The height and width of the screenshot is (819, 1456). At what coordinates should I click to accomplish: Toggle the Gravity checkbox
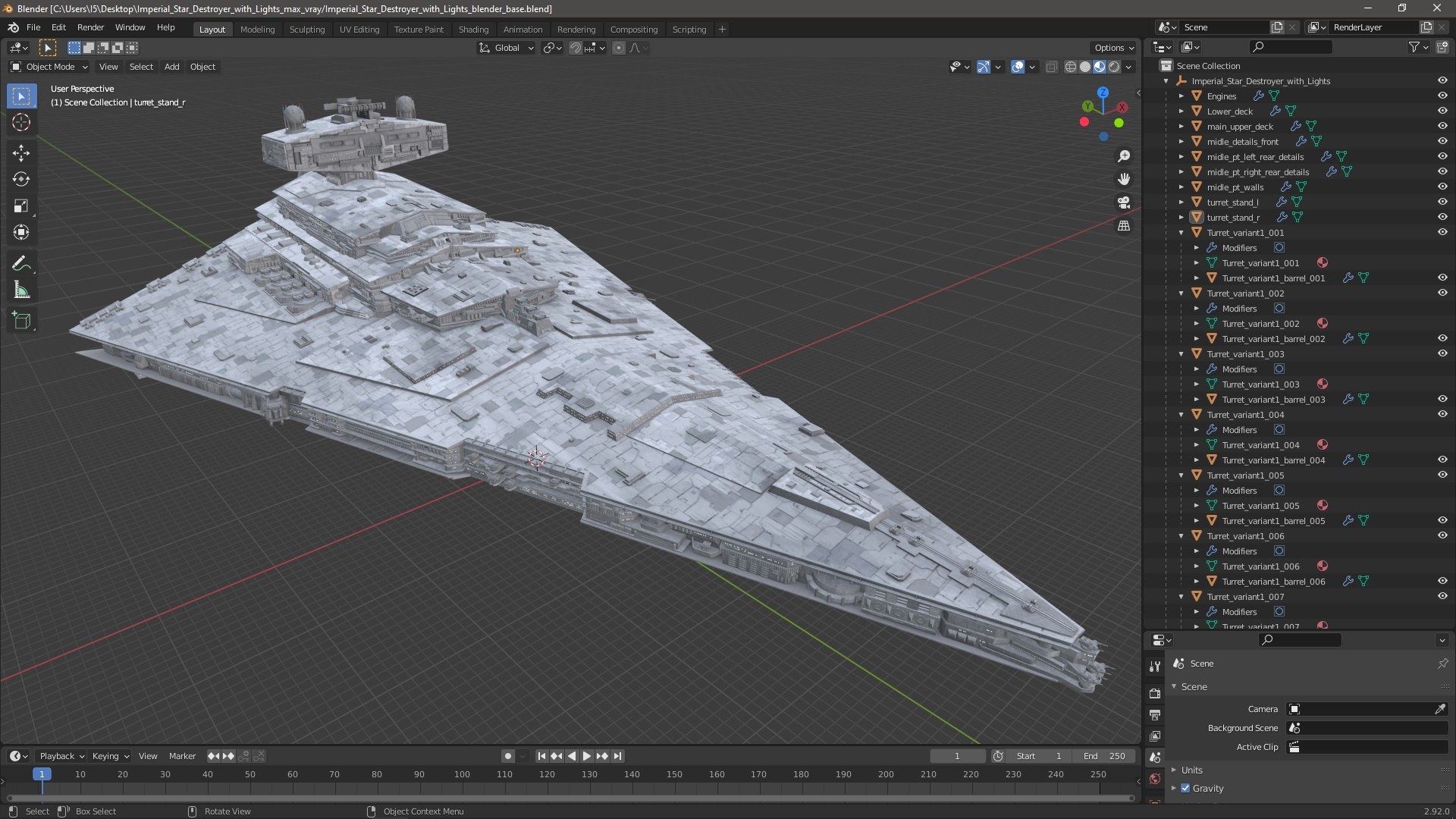[1185, 789]
